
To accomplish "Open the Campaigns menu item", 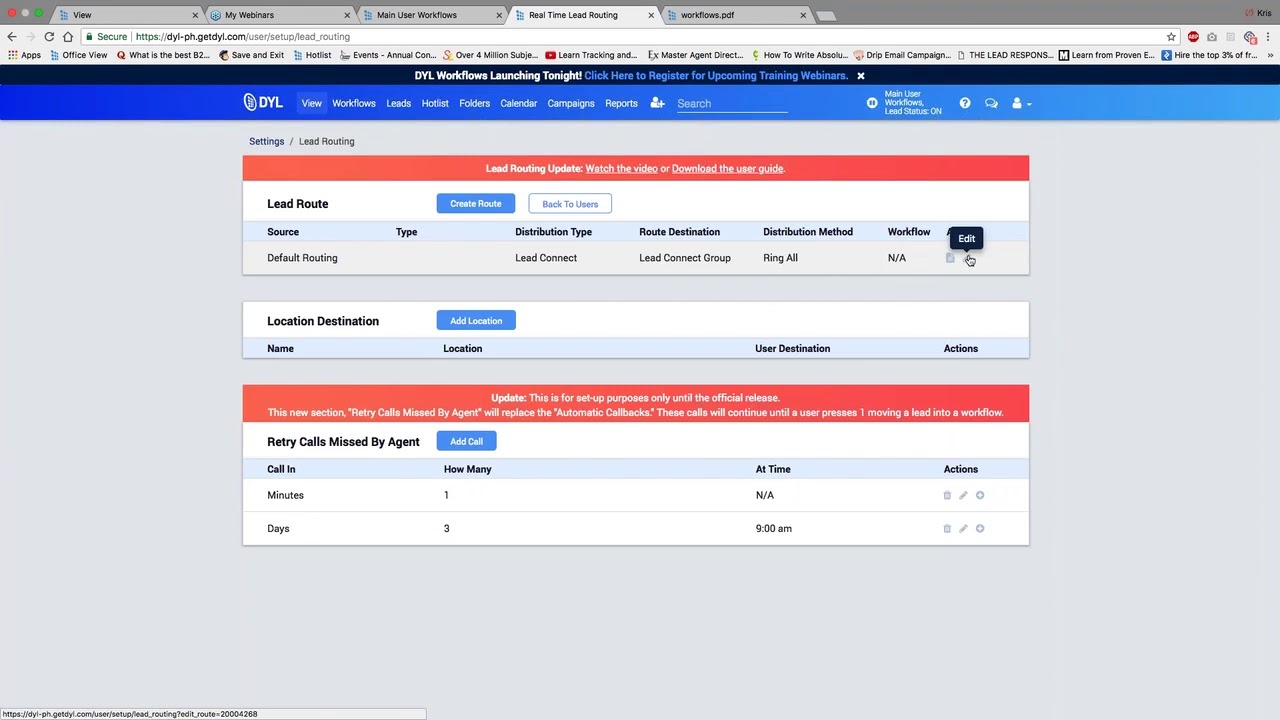I will point(571,103).
